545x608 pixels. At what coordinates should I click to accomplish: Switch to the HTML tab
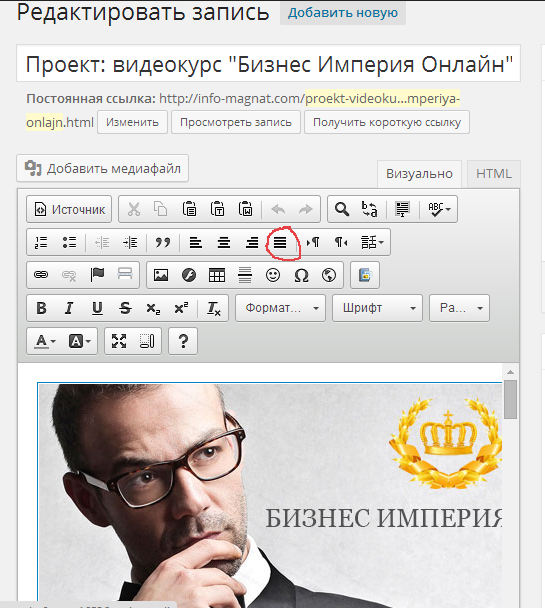tap(494, 174)
